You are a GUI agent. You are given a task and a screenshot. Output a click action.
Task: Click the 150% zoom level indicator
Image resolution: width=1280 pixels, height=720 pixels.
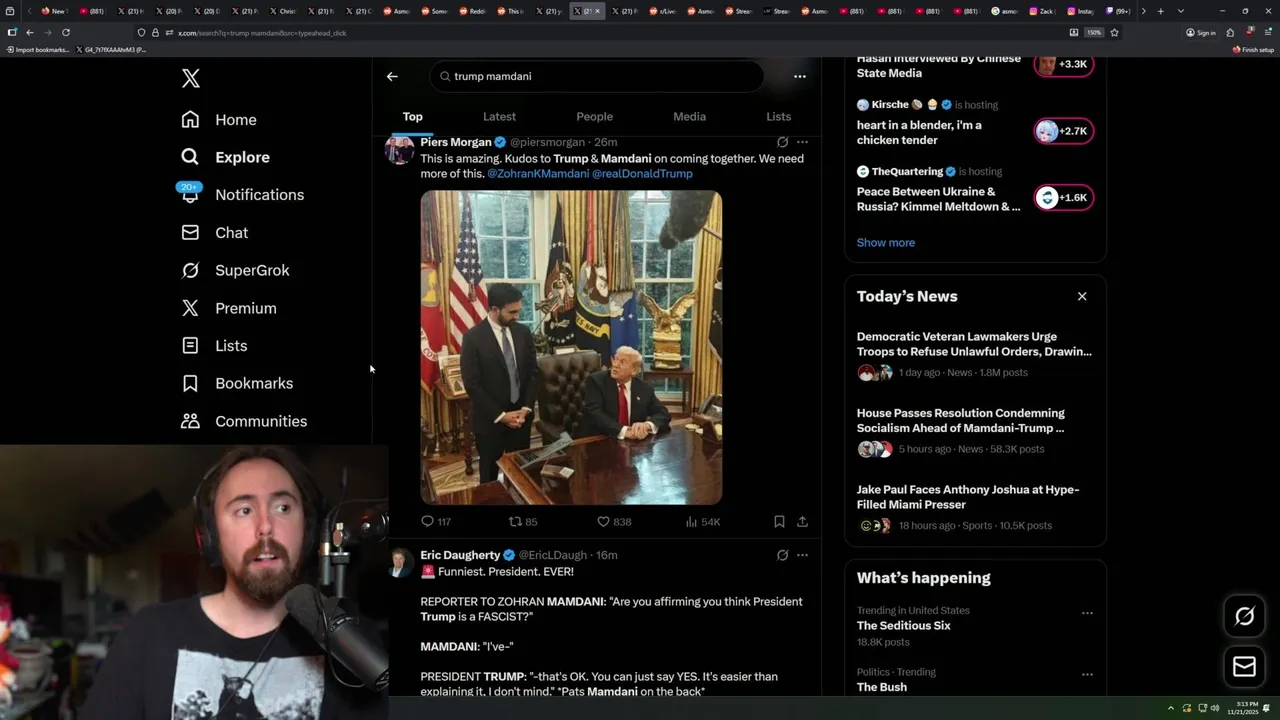pos(1094,33)
